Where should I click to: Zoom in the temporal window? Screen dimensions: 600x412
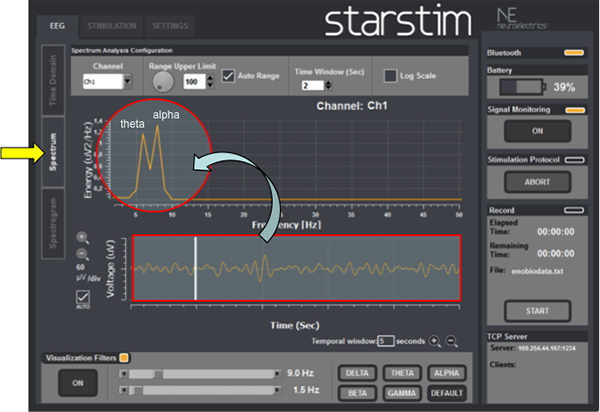coord(436,341)
